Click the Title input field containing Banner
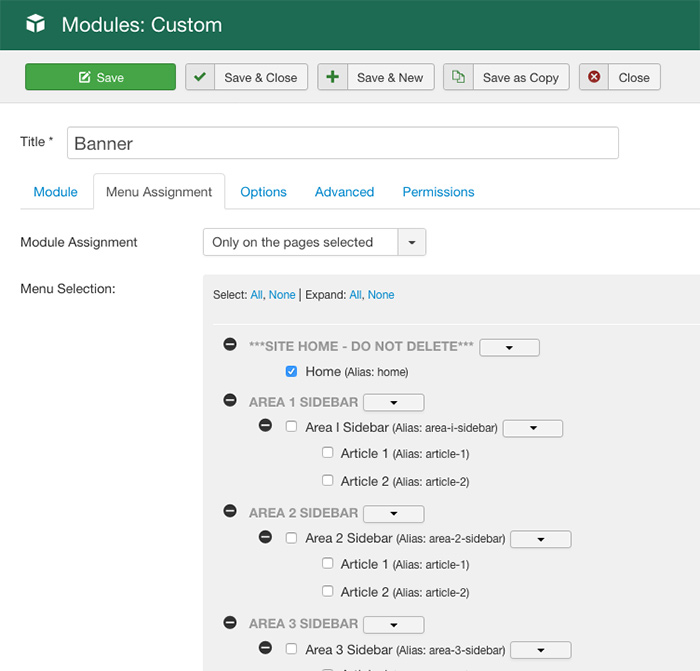This screenshot has width=700, height=671. (343, 143)
